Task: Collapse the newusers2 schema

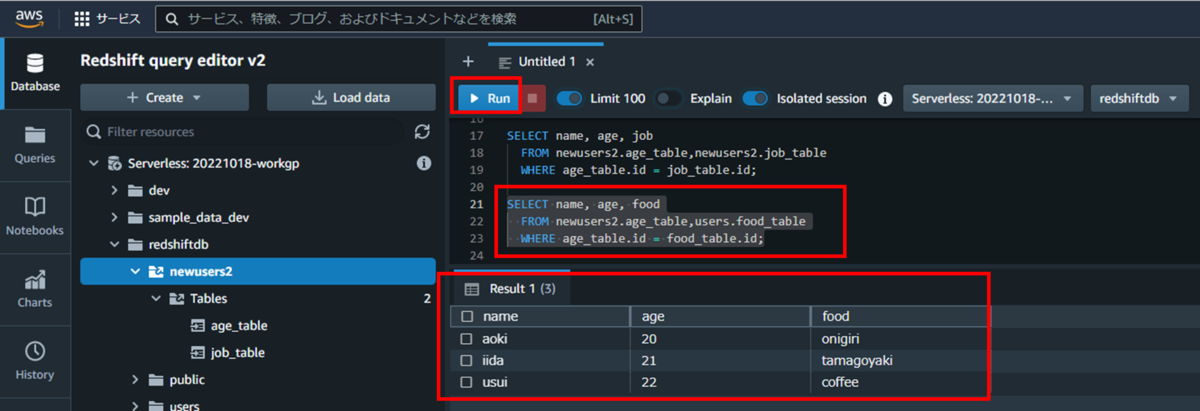Action: [135, 271]
